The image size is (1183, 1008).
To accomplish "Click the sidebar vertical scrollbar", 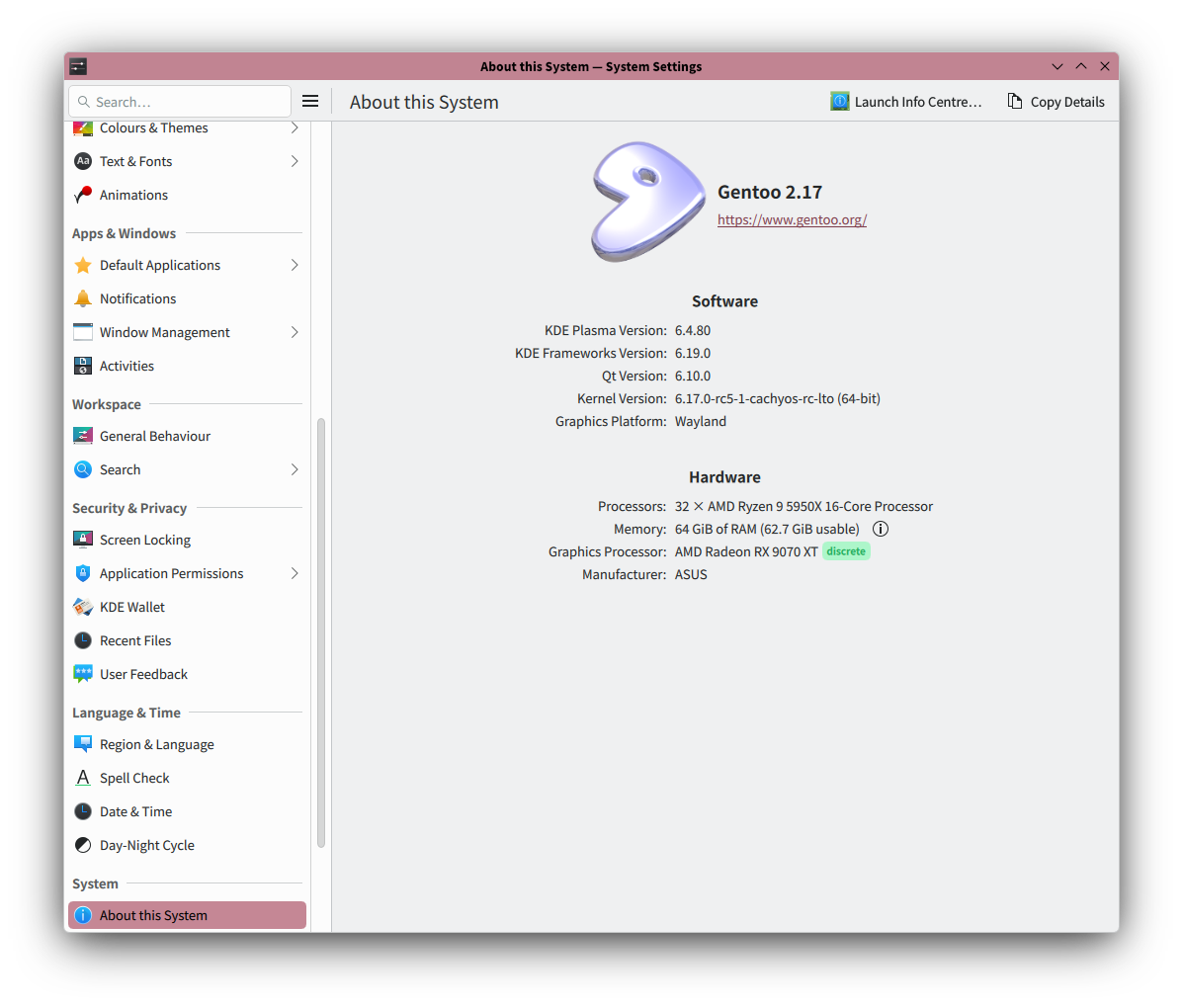I will 320,632.
